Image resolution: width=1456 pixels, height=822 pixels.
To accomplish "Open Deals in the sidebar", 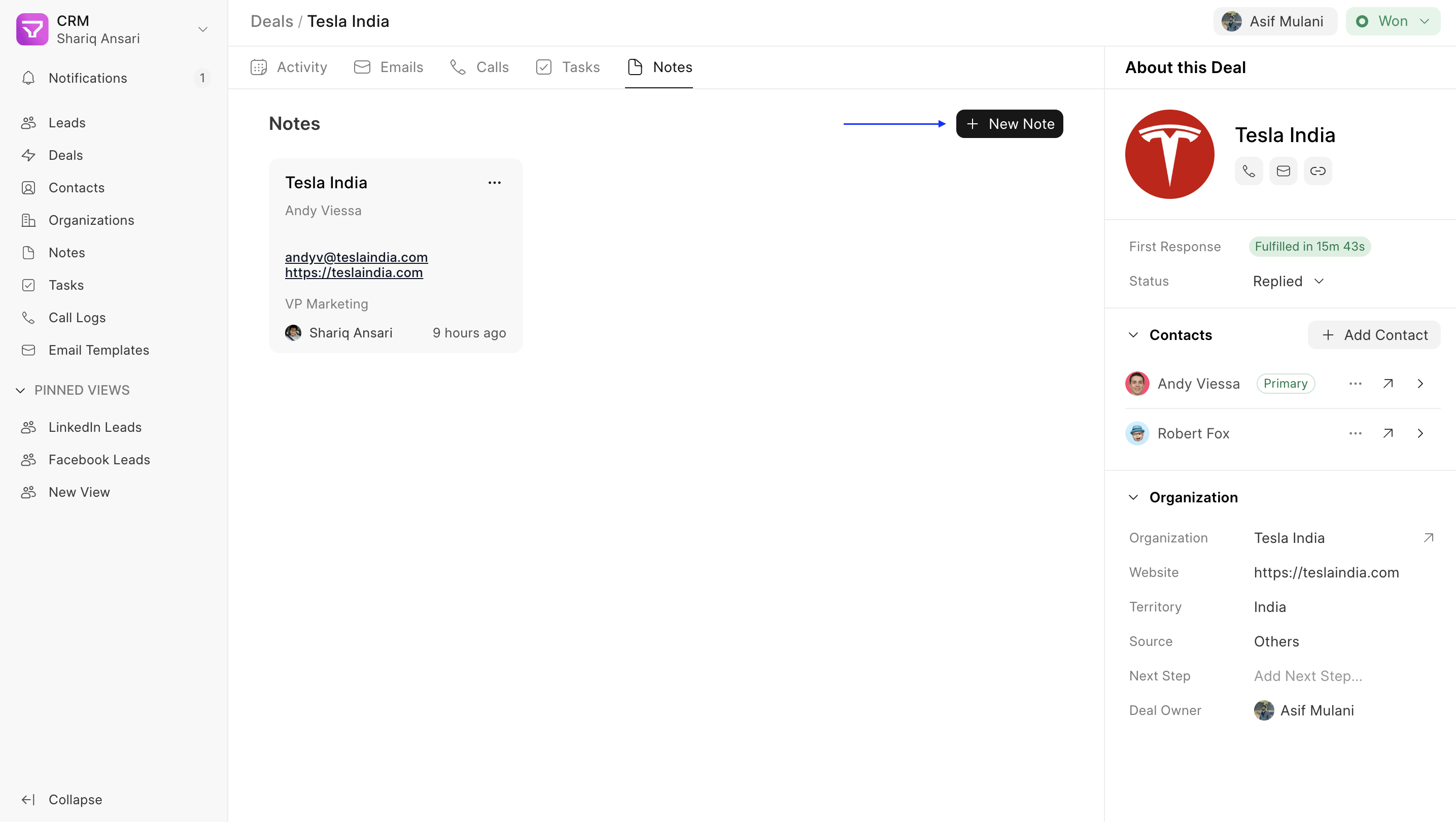I will (x=114, y=155).
